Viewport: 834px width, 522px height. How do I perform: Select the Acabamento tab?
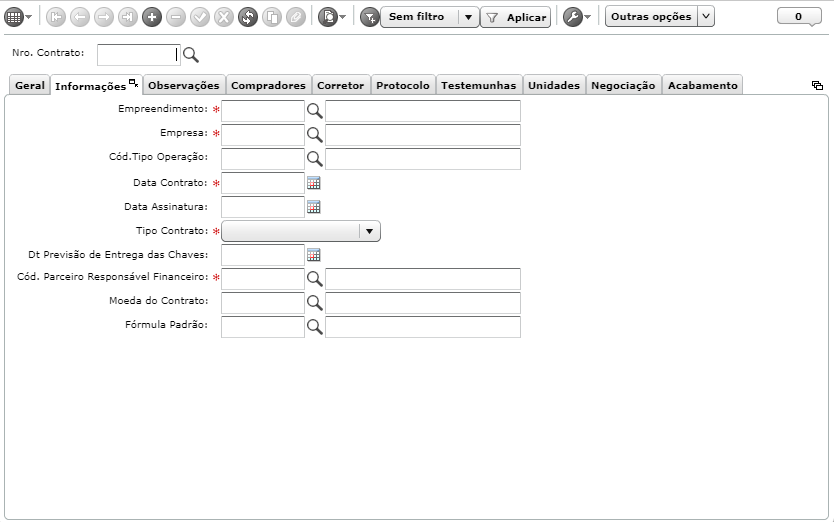703,85
